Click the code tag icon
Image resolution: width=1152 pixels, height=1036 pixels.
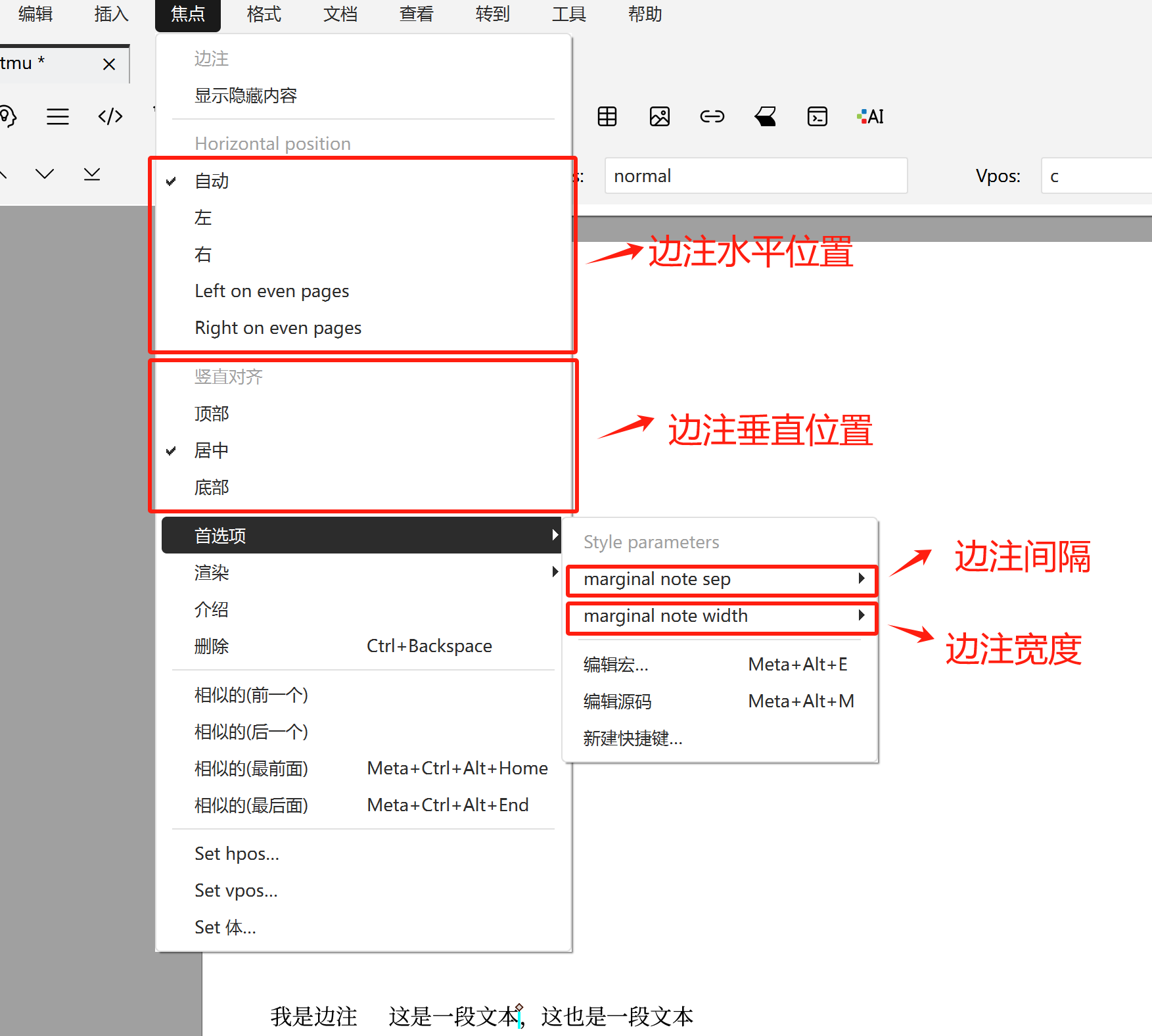110,117
